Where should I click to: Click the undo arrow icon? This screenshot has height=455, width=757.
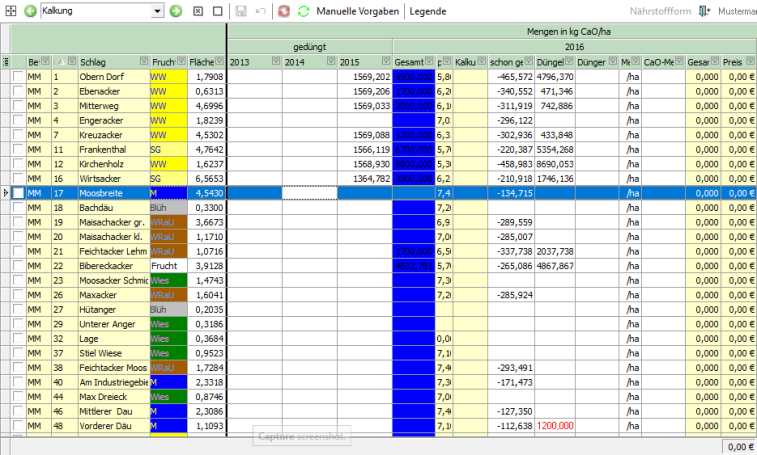261,11
